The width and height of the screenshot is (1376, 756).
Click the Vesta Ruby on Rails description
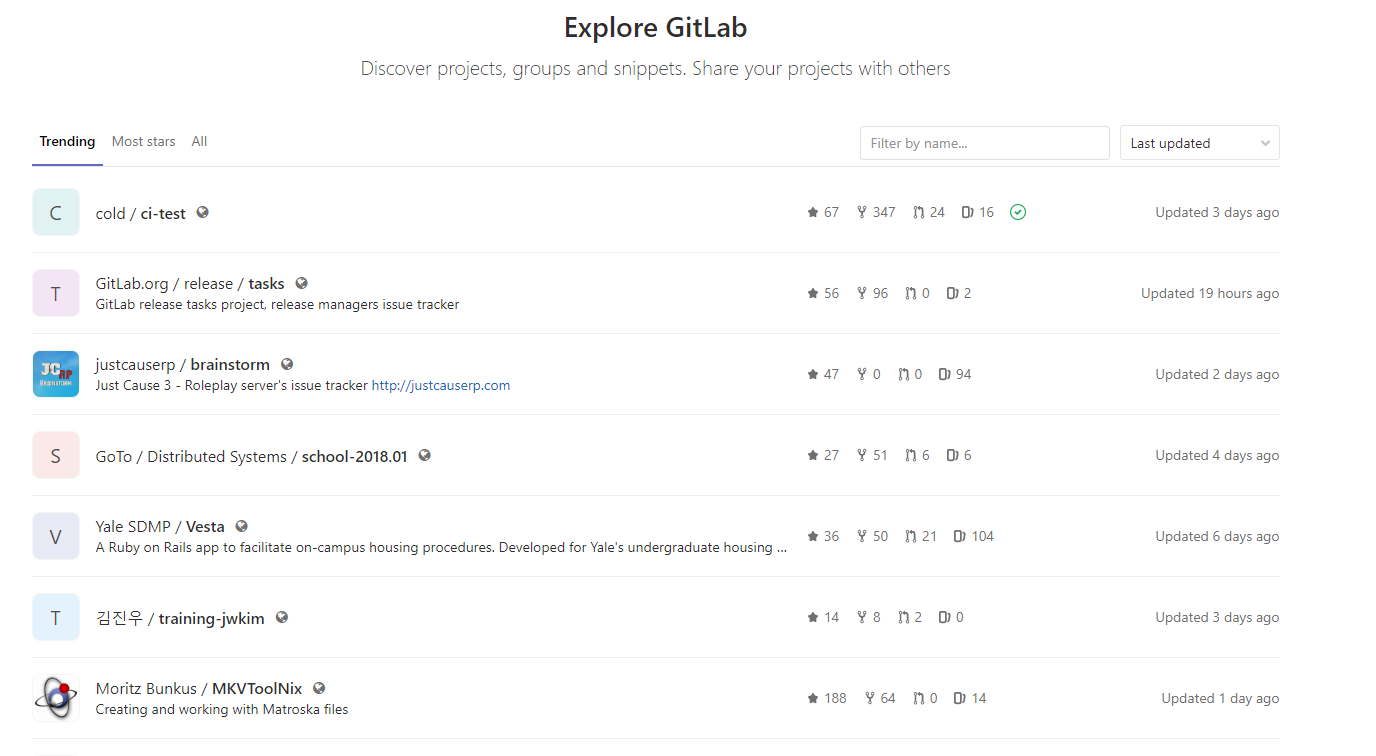441,548
